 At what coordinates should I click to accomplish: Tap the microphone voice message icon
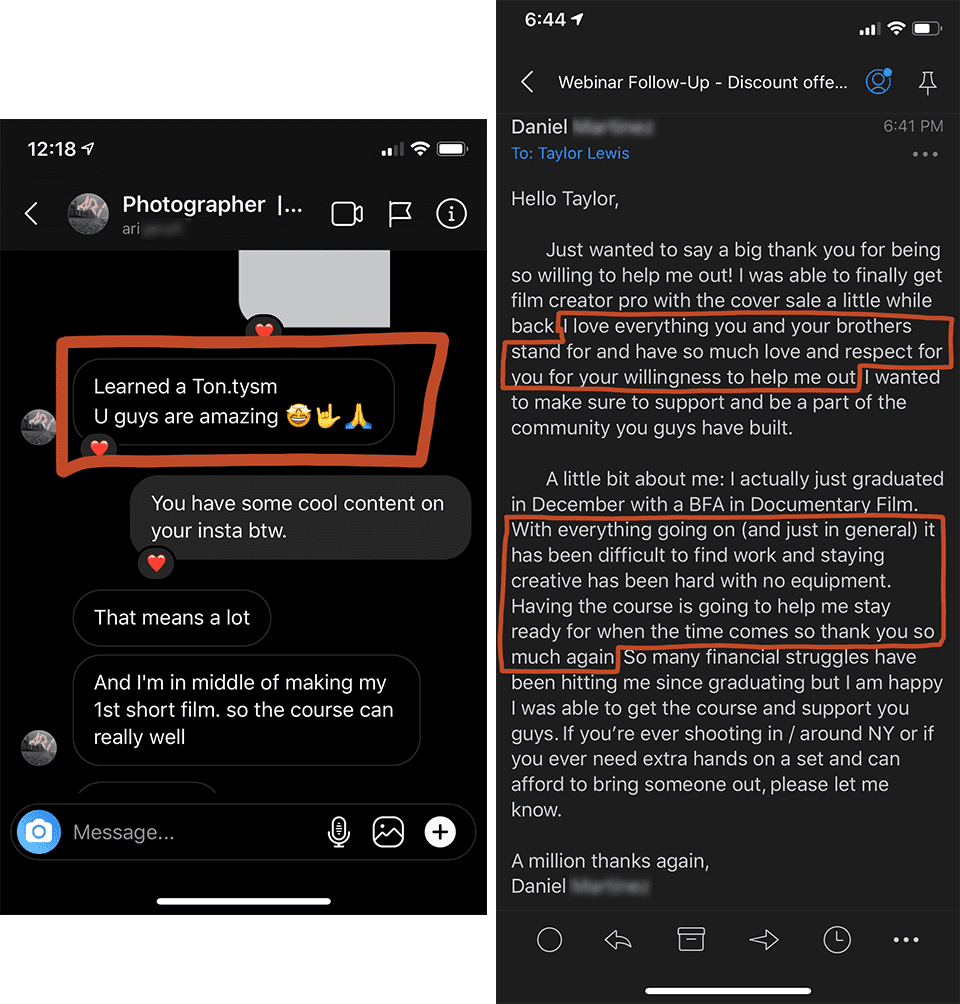339,832
